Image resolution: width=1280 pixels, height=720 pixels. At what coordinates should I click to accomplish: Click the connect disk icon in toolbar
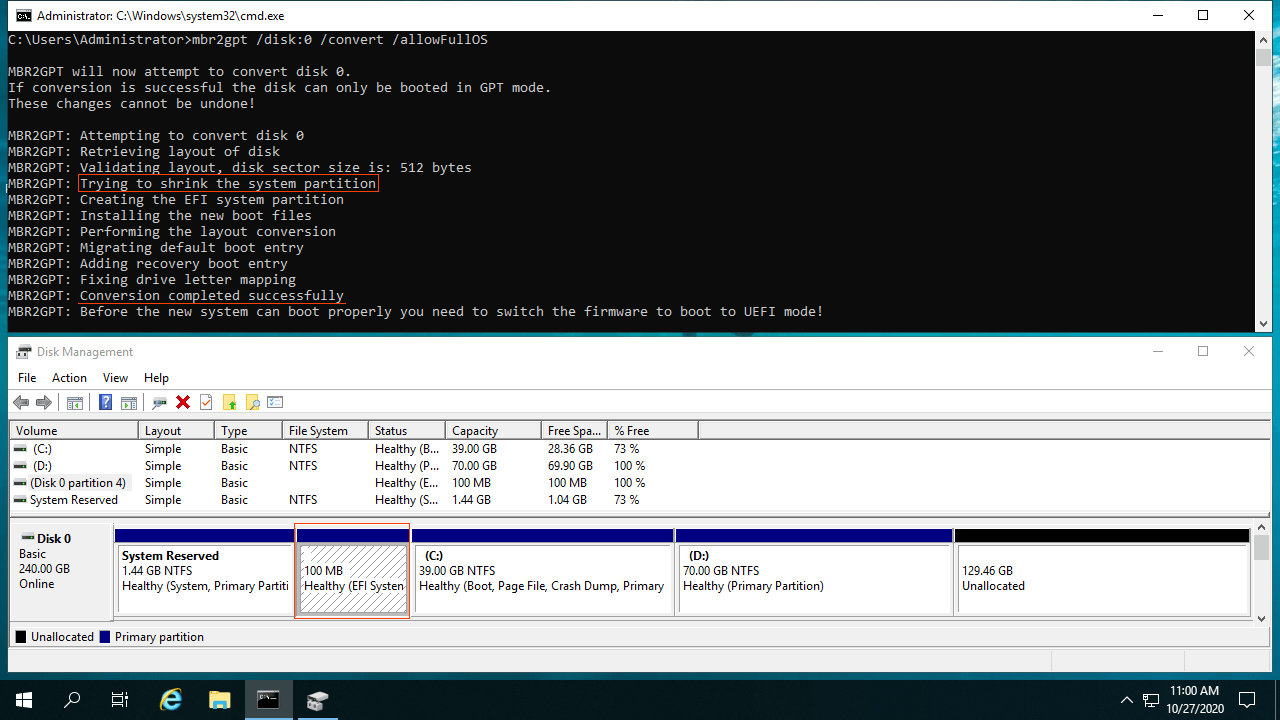(x=159, y=402)
